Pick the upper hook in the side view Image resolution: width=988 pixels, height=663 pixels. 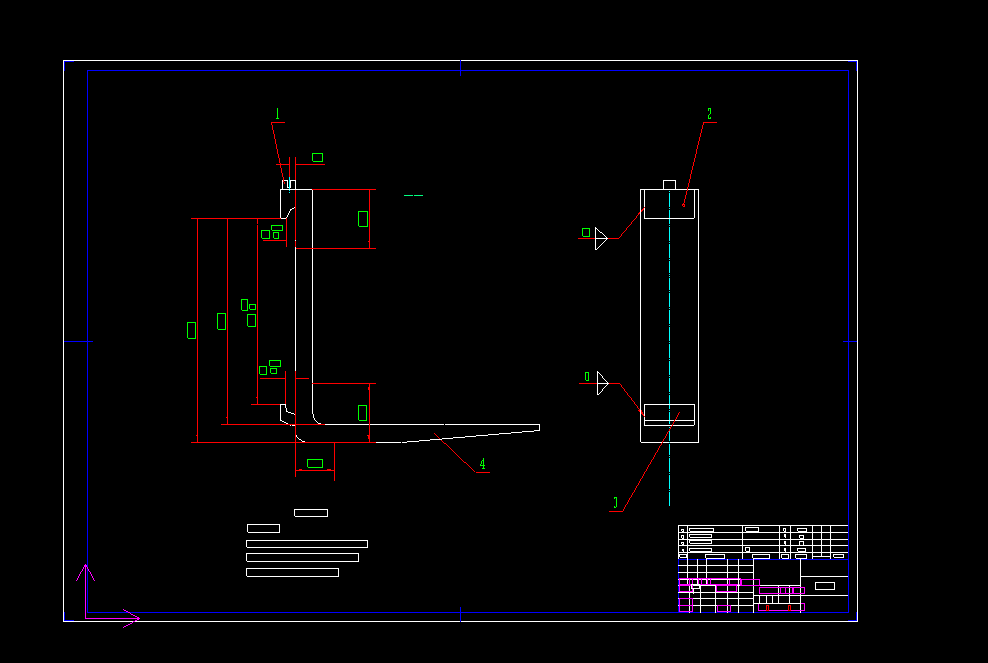(287, 204)
